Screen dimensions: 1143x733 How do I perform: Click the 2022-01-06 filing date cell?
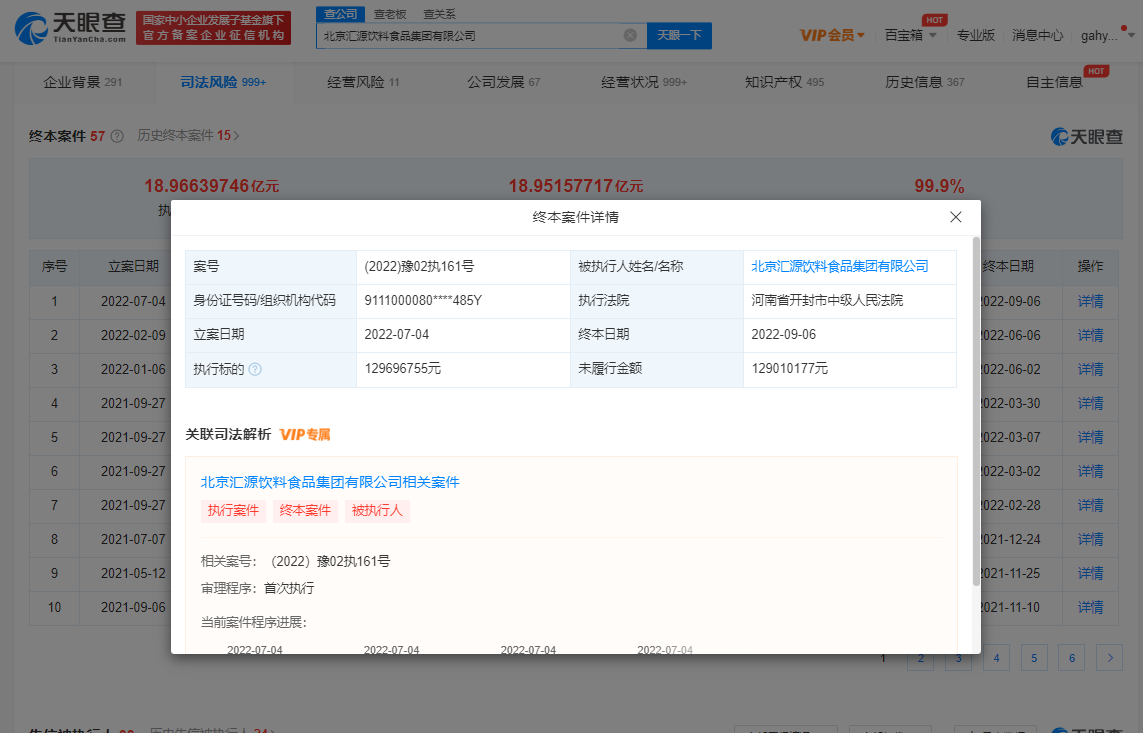(x=133, y=369)
